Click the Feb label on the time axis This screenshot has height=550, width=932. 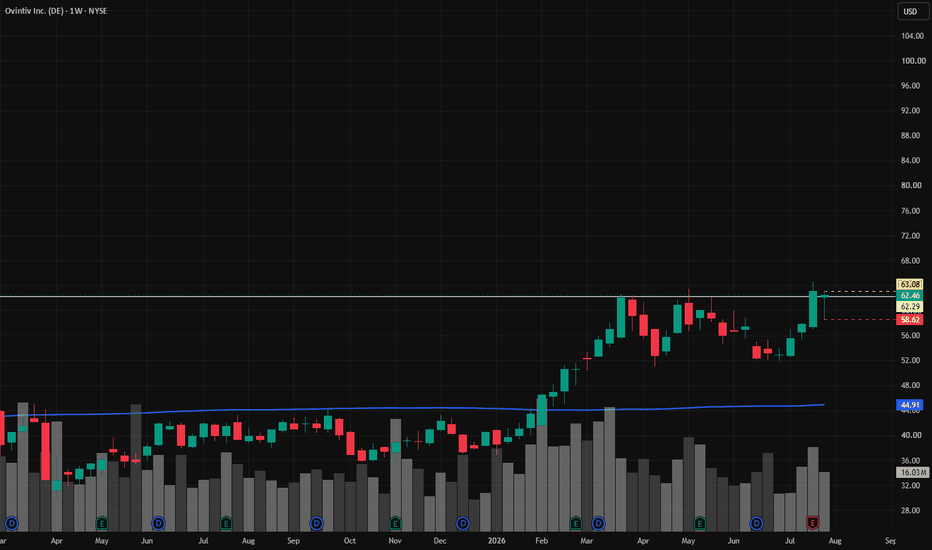(541, 540)
